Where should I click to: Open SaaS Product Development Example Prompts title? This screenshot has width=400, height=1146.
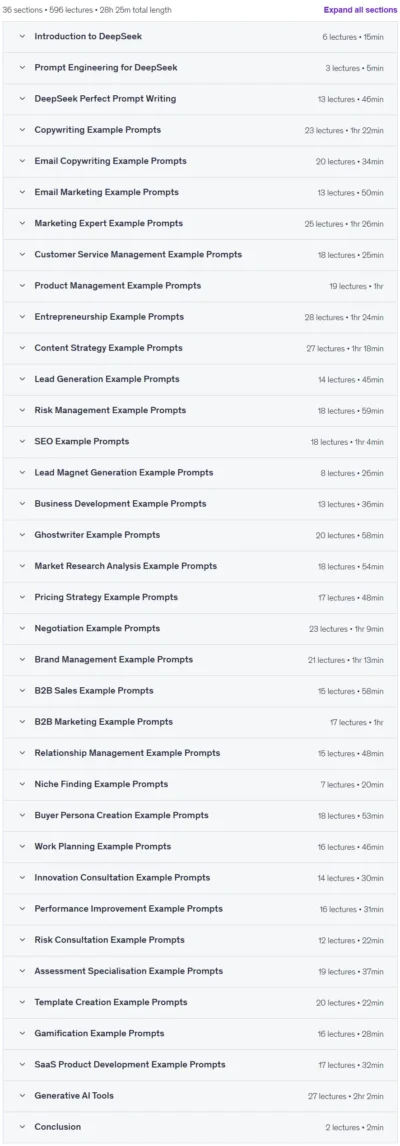[x=130, y=1065]
